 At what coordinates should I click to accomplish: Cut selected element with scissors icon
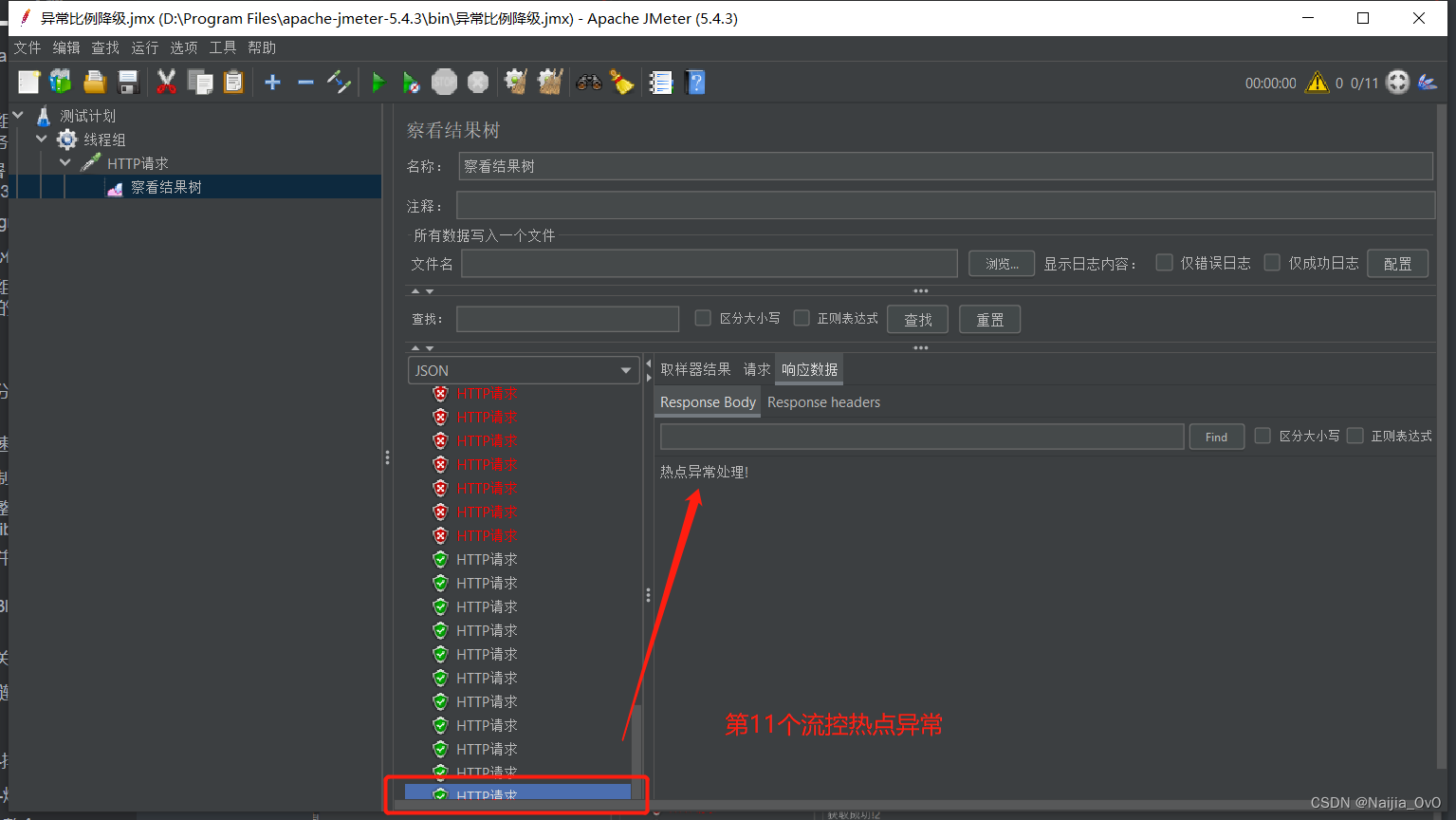166,83
